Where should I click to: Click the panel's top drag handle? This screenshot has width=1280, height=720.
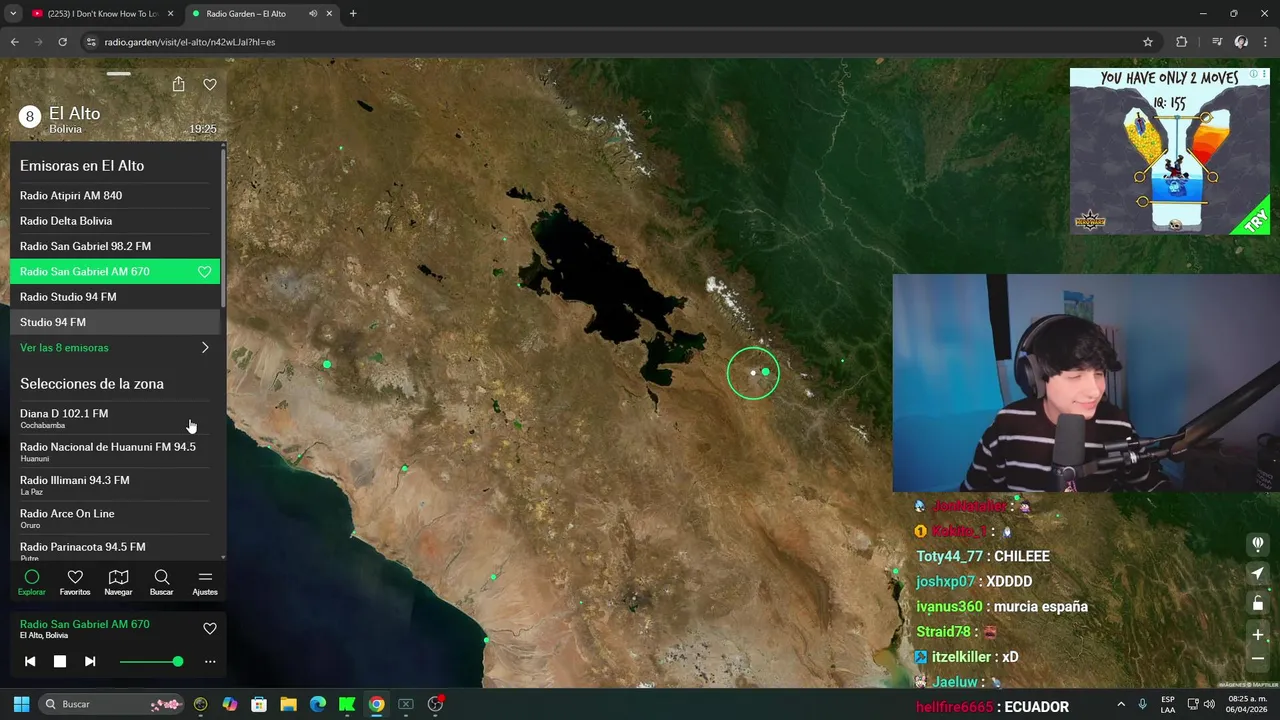point(119,73)
